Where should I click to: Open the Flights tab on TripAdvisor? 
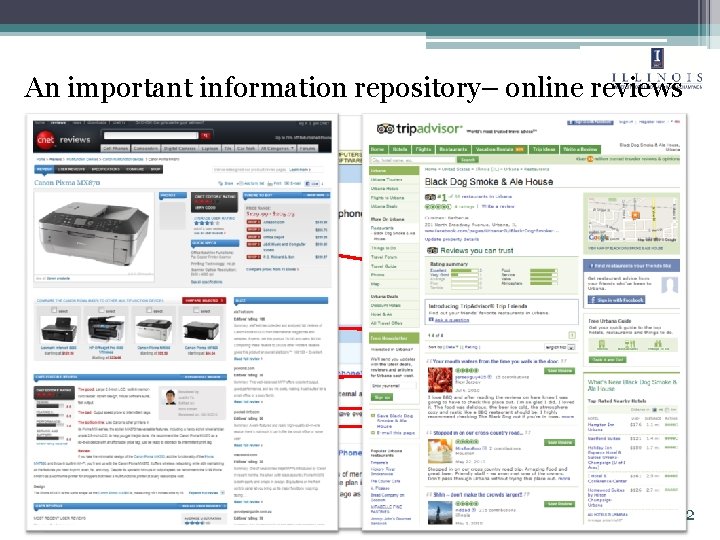pyautogui.click(x=423, y=149)
